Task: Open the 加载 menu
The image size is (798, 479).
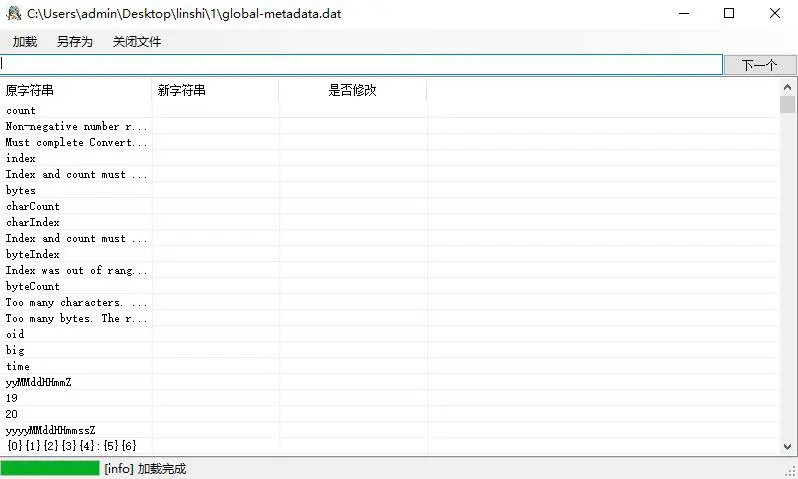Action: click(x=25, y=42)
